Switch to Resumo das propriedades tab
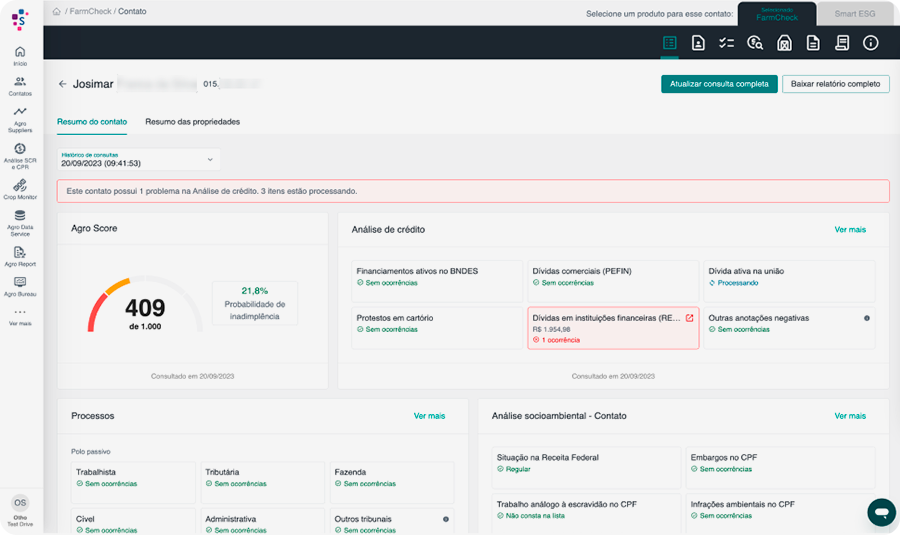900x535 pixels. click(x=192, y=122)
